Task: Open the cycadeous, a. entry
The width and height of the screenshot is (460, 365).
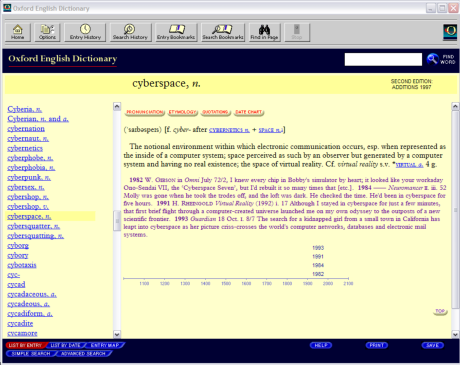Action: tap(28, 304)
